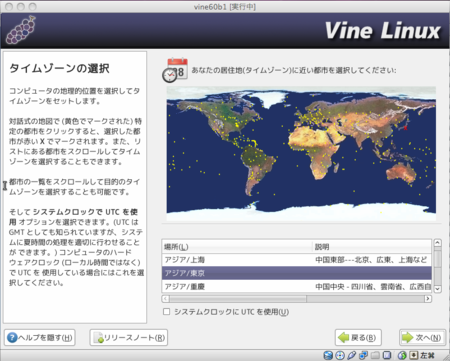Click the ヘルプを隠す(H) button
Screen dimensions: 450x361
40,338
